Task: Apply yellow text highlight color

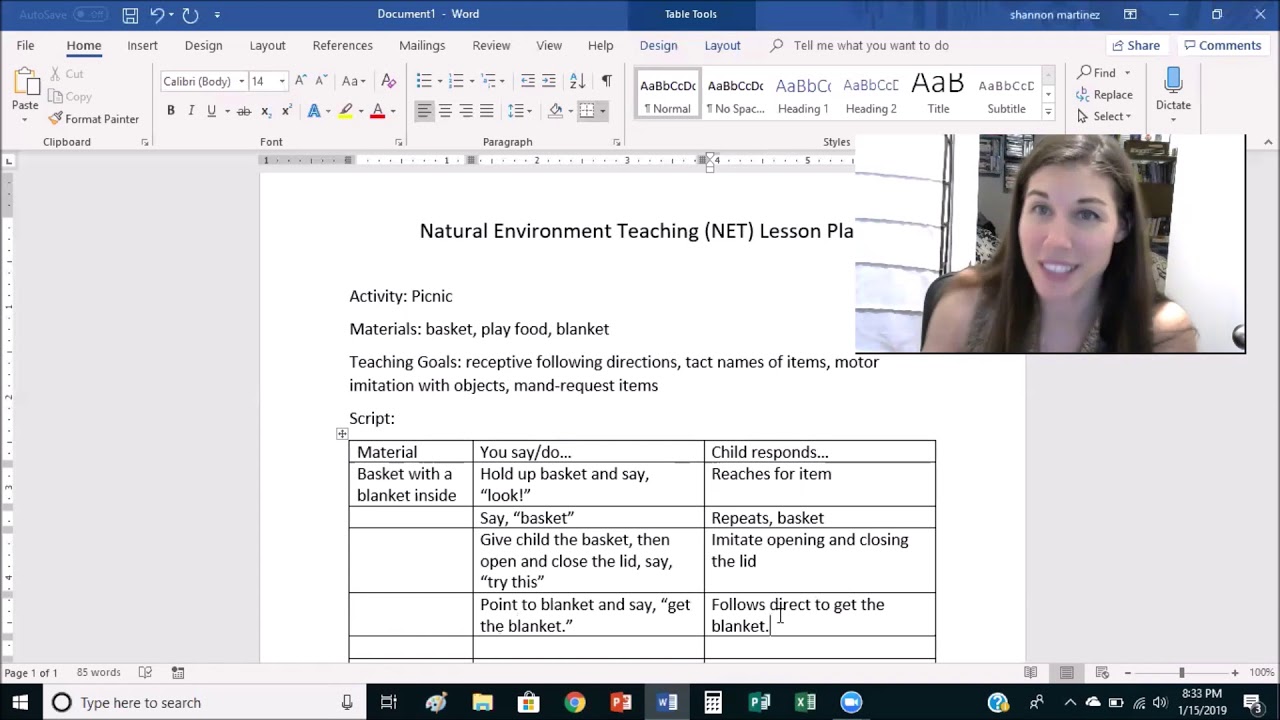Action: coord(346,111)
